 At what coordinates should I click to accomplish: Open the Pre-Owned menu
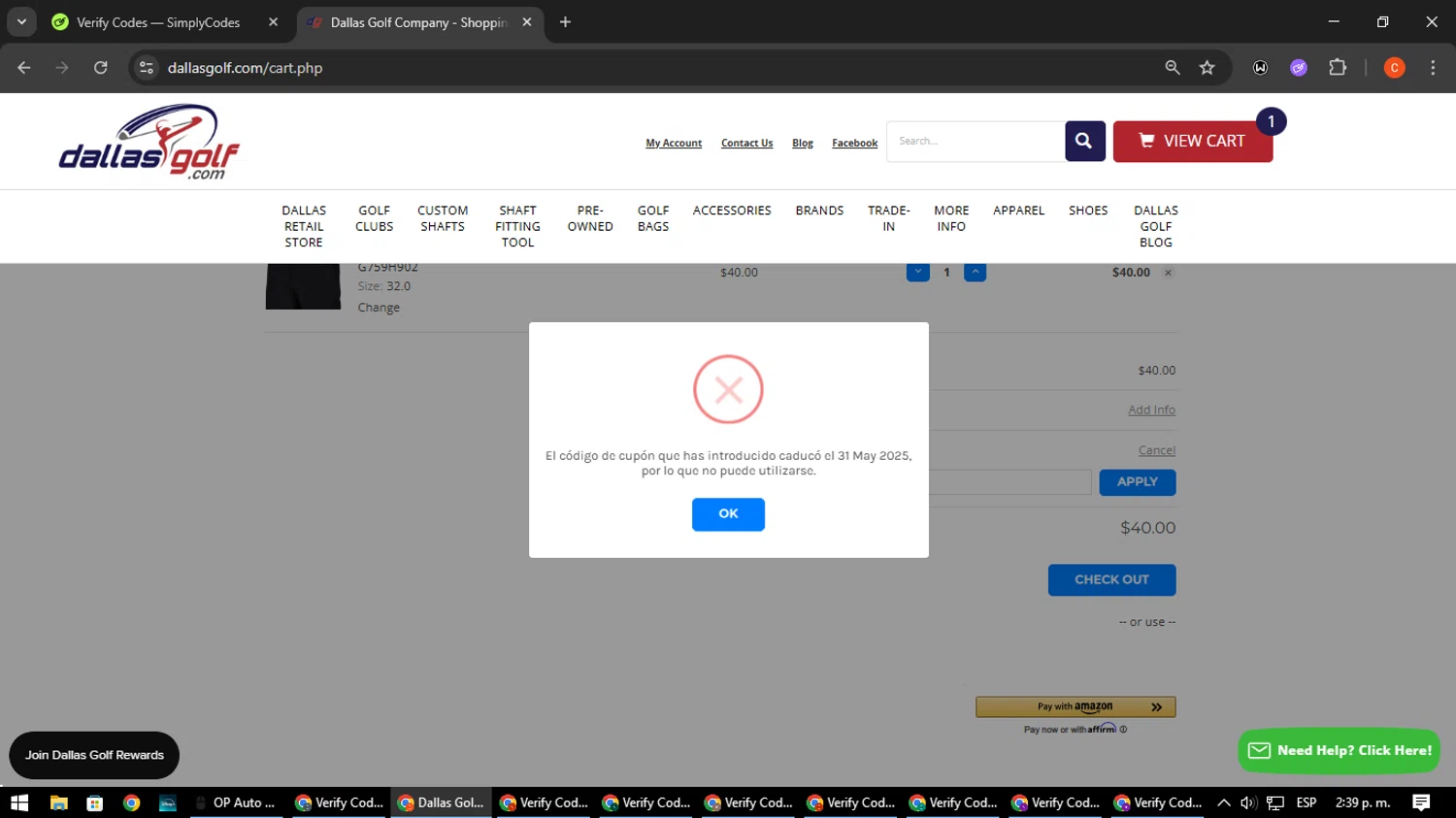(590, 218)
